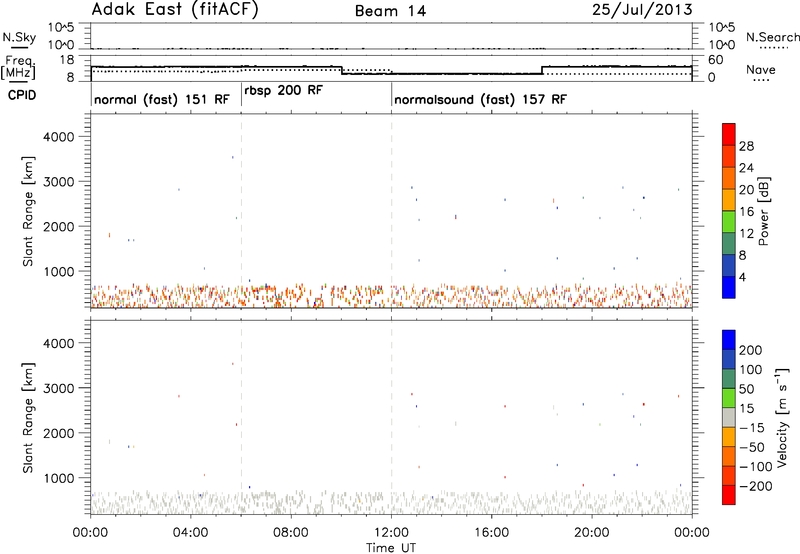Image resolution: width=800 pixels, height=554 pixels.
Task: Click the '-15' tick on Velocity colorbar
Action: tap(752, 428)
